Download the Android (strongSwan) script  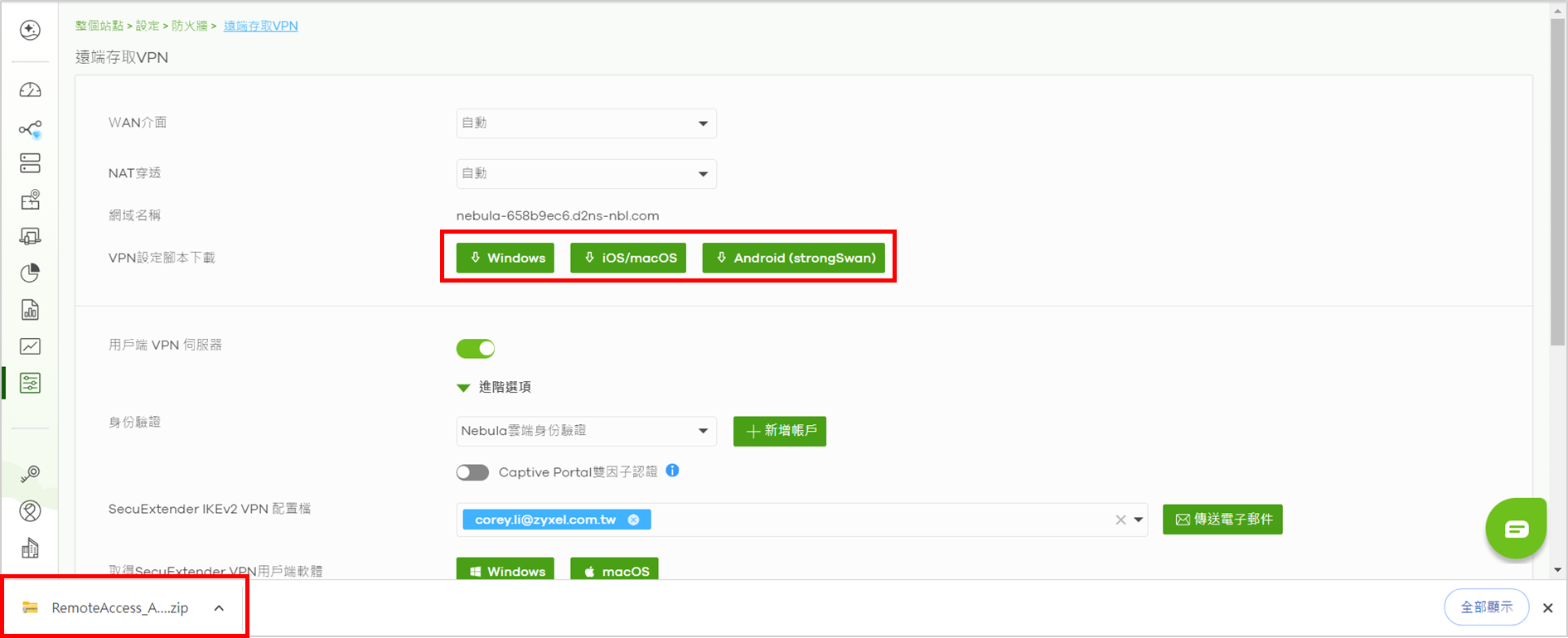tap(794, 258)
